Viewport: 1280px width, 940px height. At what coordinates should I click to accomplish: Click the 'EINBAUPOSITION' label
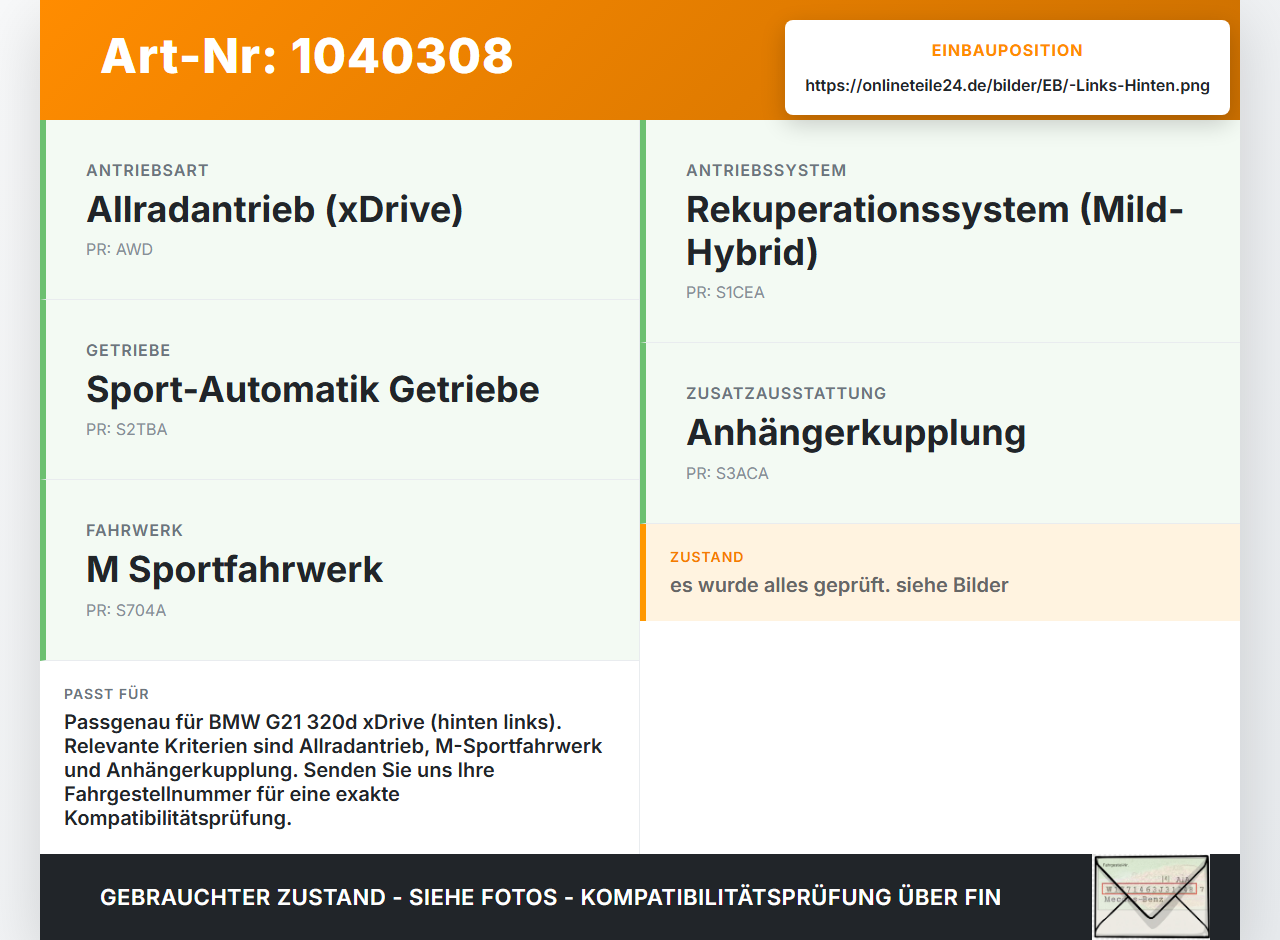1007,50
